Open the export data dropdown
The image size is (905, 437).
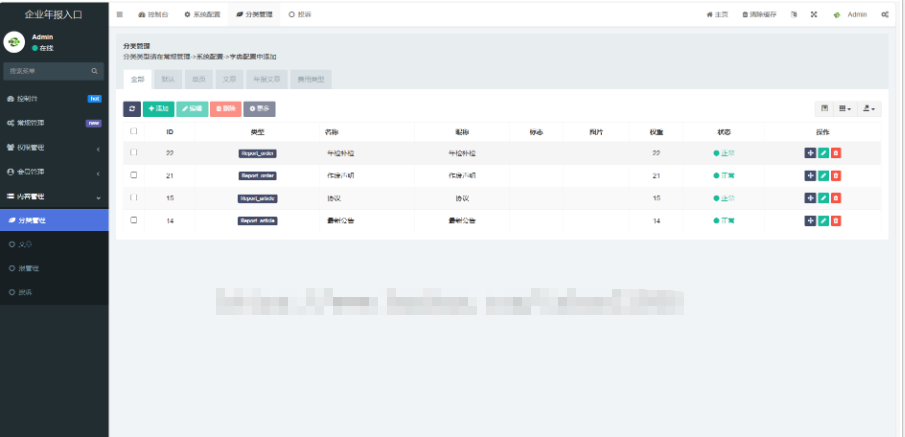tap(870, 108)
